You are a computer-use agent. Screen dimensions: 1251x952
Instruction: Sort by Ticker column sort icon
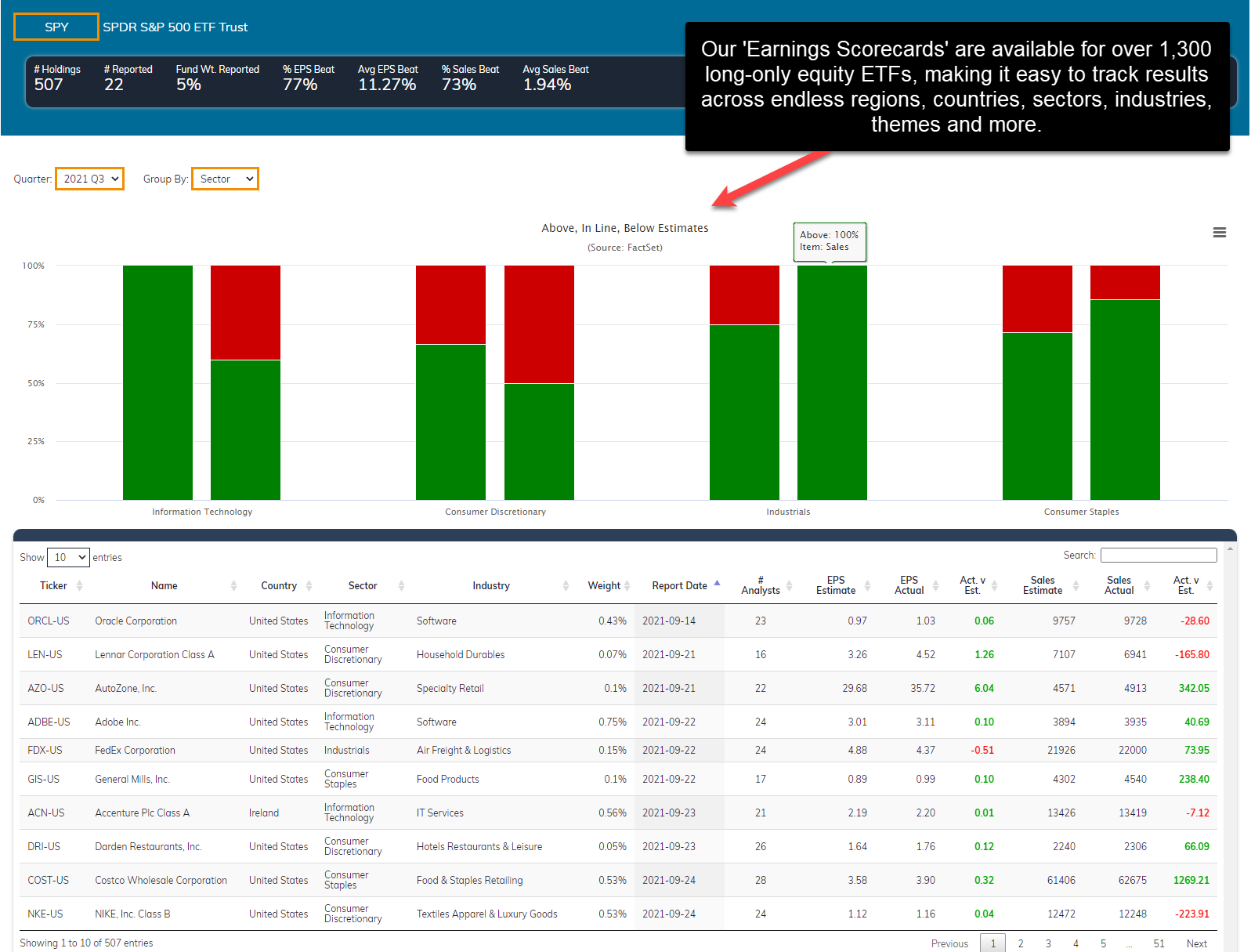79,586
